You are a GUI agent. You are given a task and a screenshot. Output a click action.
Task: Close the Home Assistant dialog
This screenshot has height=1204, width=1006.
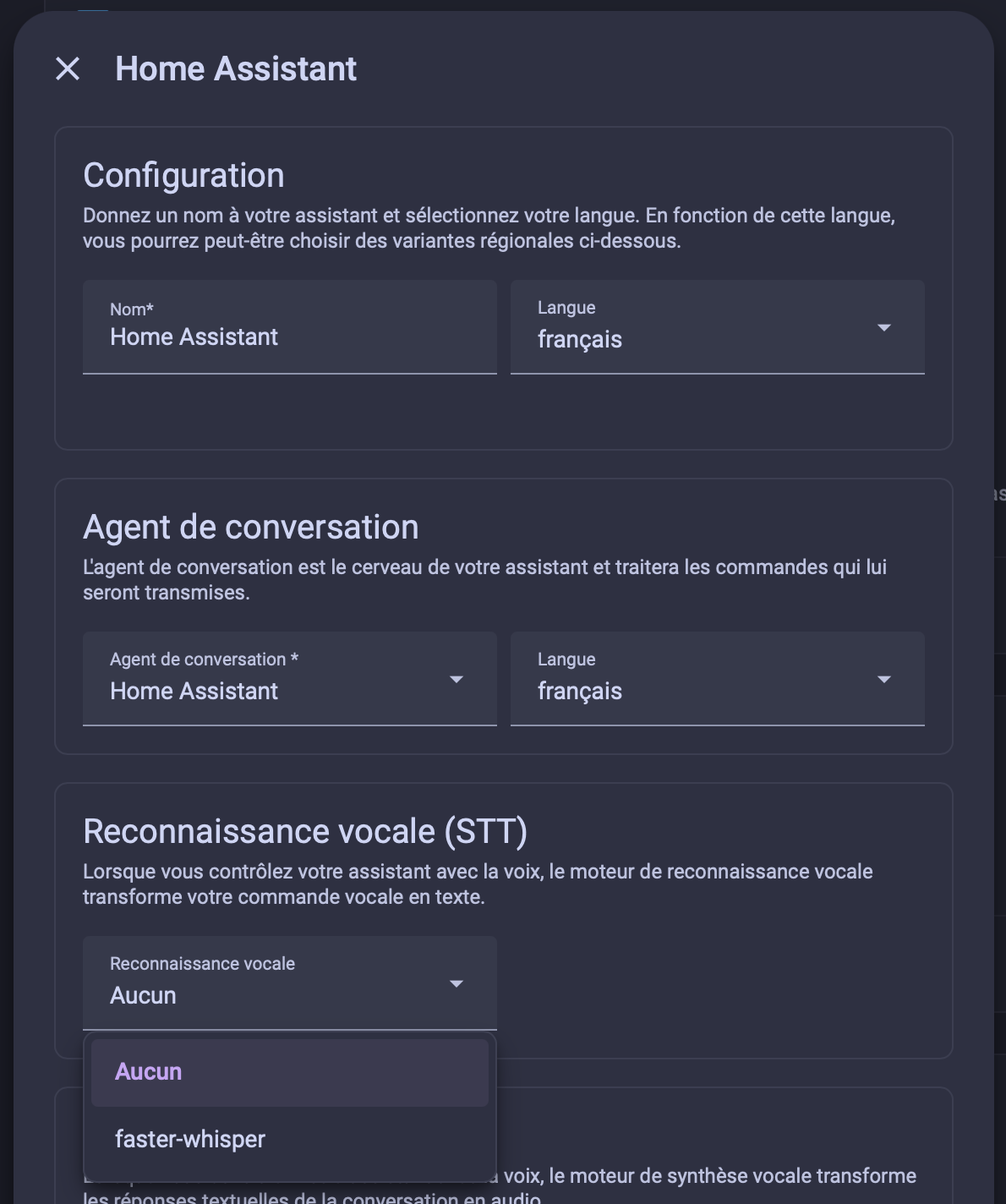[x=68, y=68]
